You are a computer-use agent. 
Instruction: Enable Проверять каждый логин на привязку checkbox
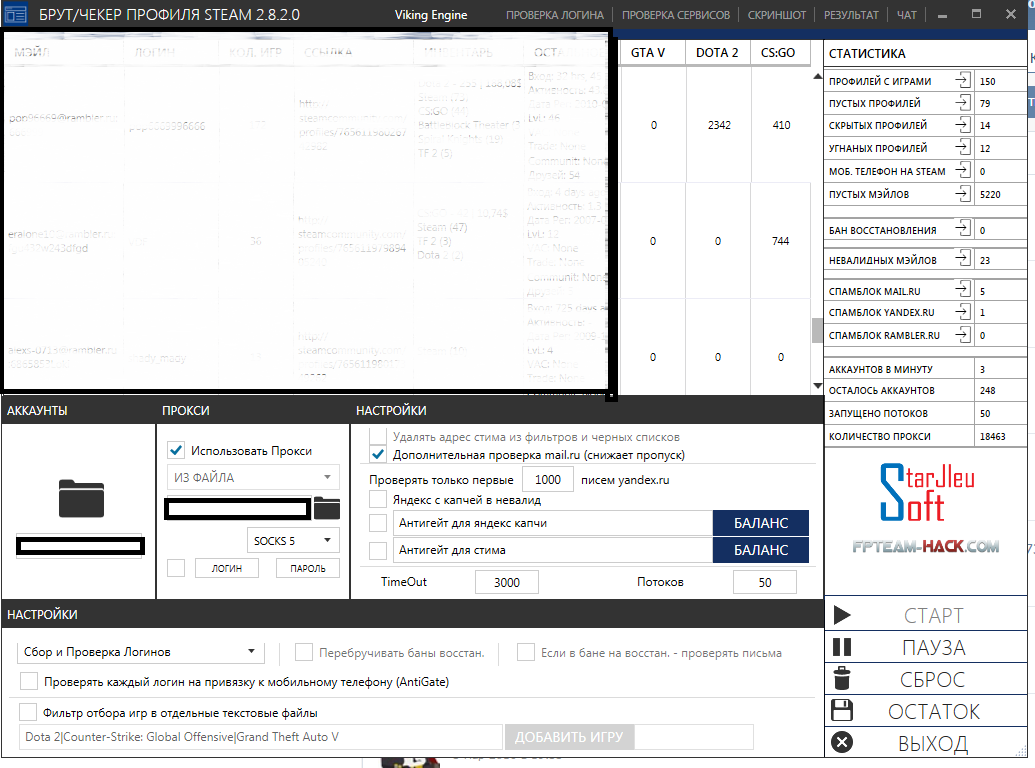[x=28, y=681]
